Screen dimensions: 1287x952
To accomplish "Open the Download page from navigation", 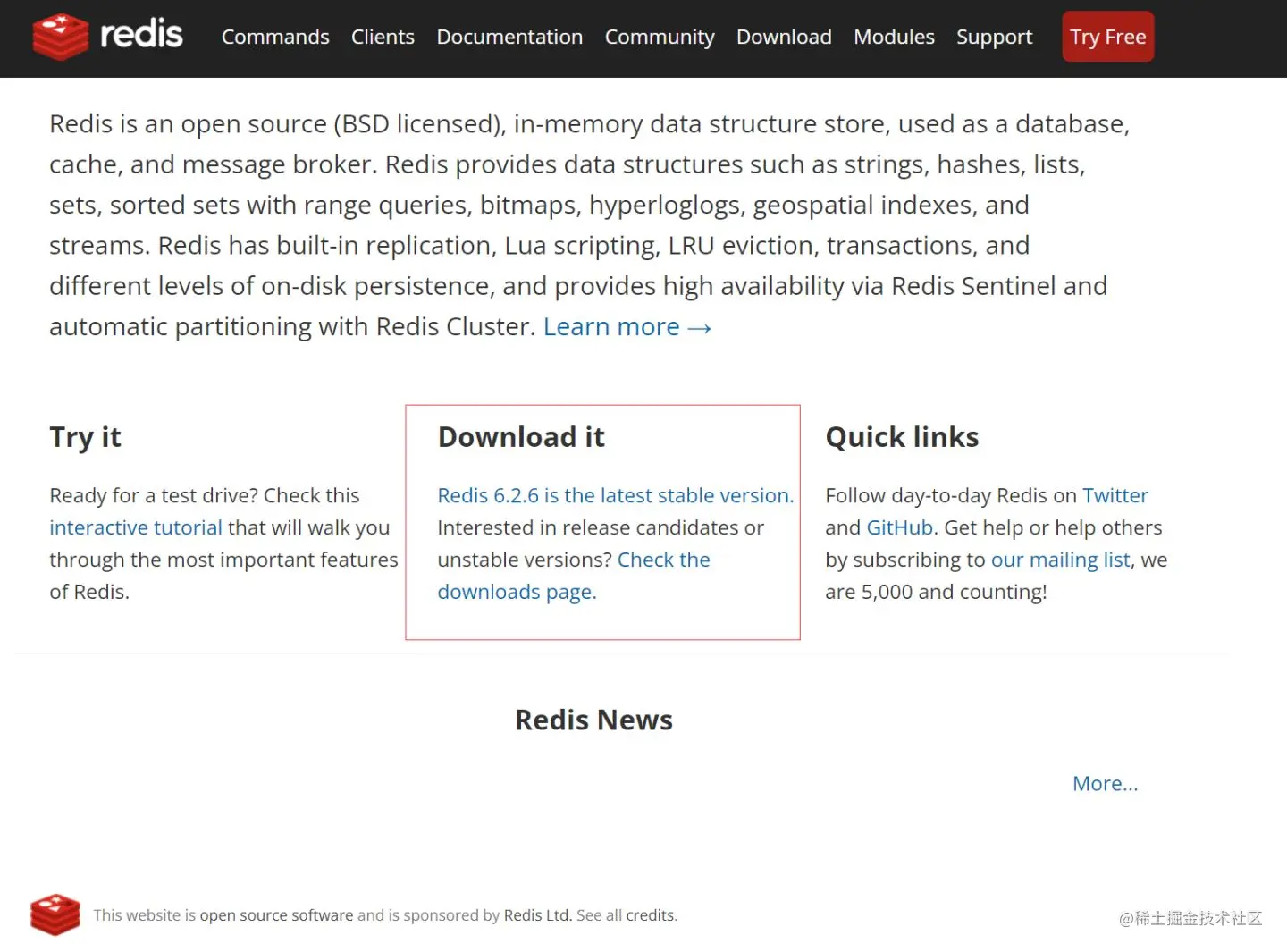I will coord(784,37).
